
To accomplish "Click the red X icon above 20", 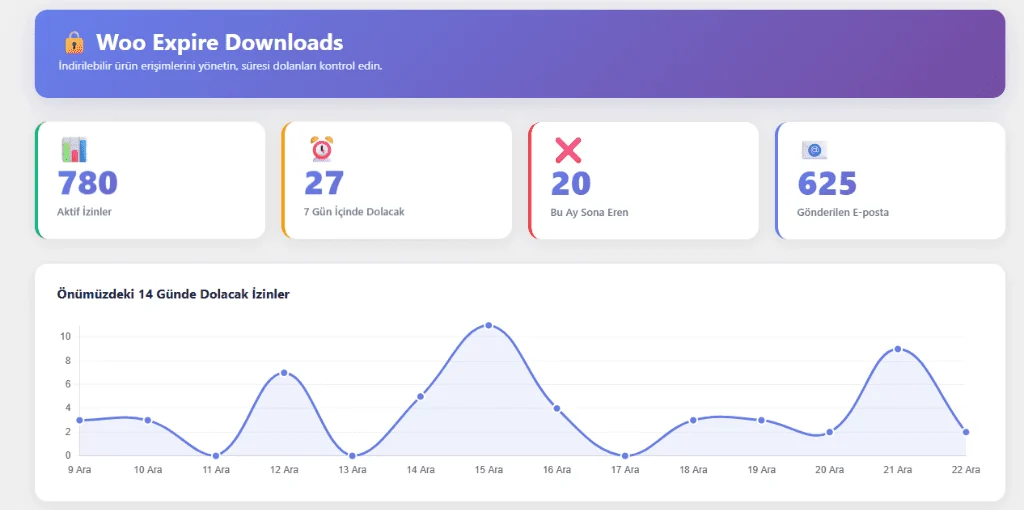I will click(x=568, y=150).
